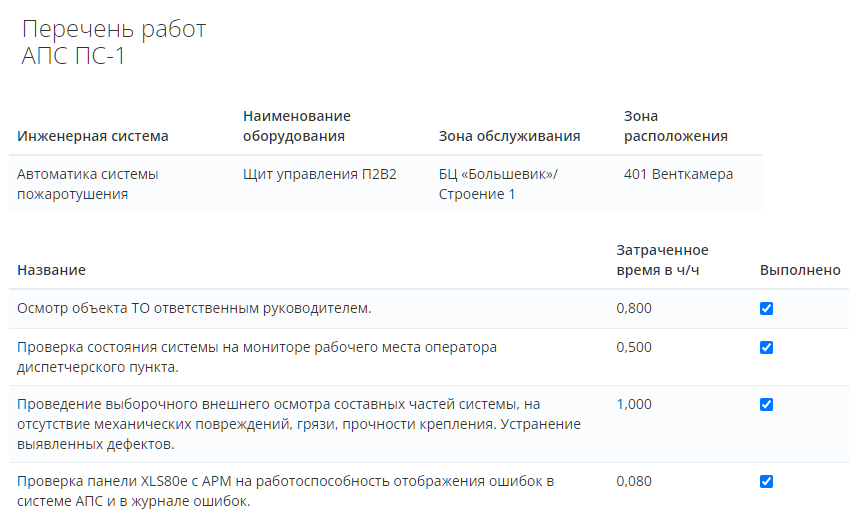
Task: Uncheck the 'Проверка панели XLS80e' checkbox
Action: [766, 482]
